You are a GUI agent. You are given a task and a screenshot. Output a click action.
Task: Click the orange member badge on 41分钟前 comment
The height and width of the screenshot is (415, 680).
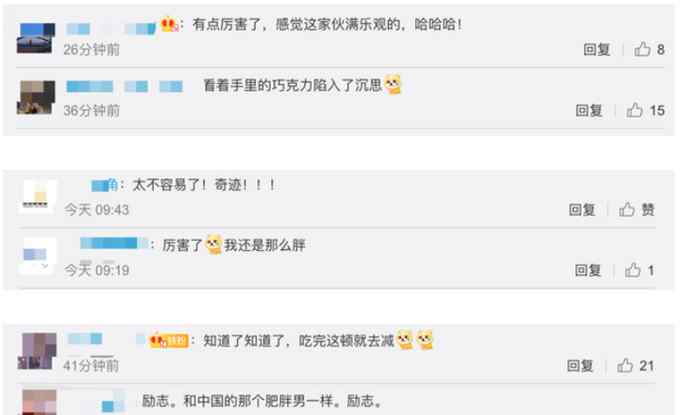point(169,340)
